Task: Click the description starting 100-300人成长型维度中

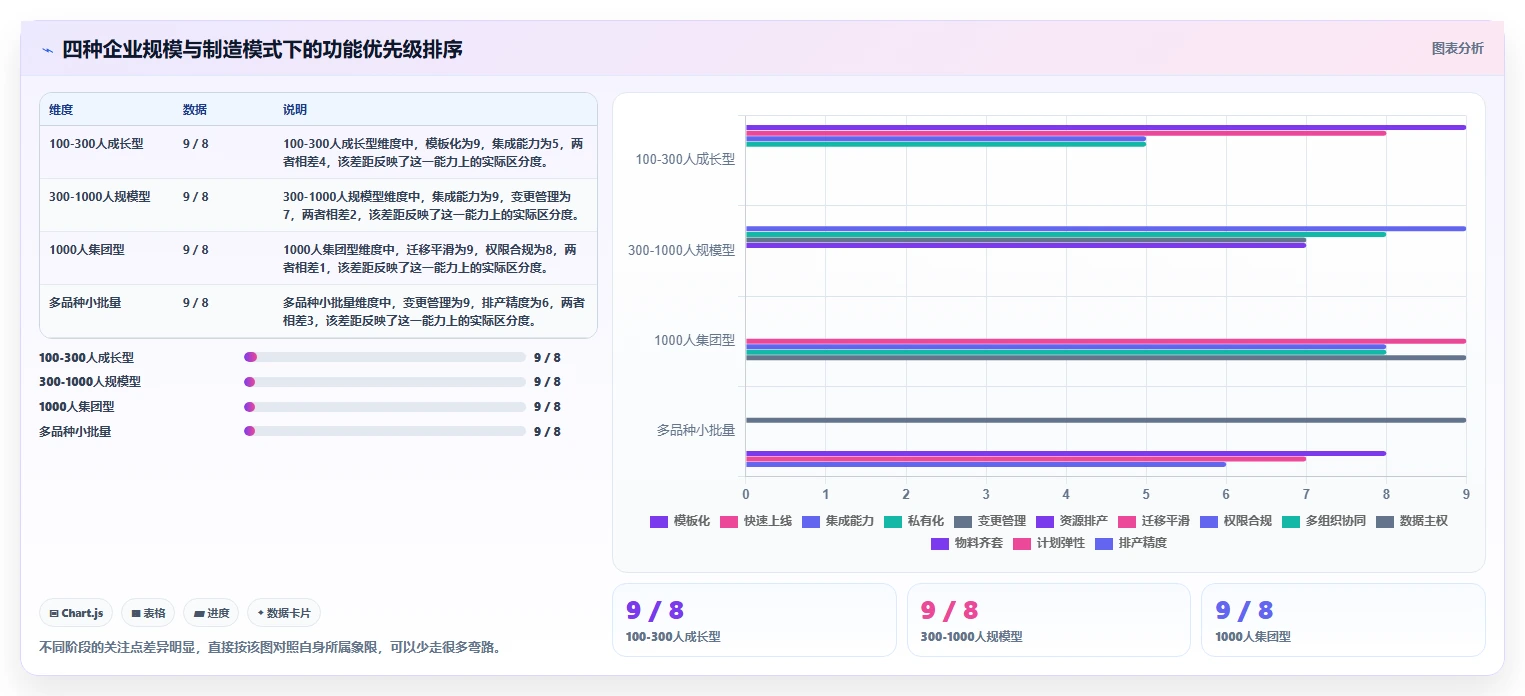Action: click(x=433, y=152)
